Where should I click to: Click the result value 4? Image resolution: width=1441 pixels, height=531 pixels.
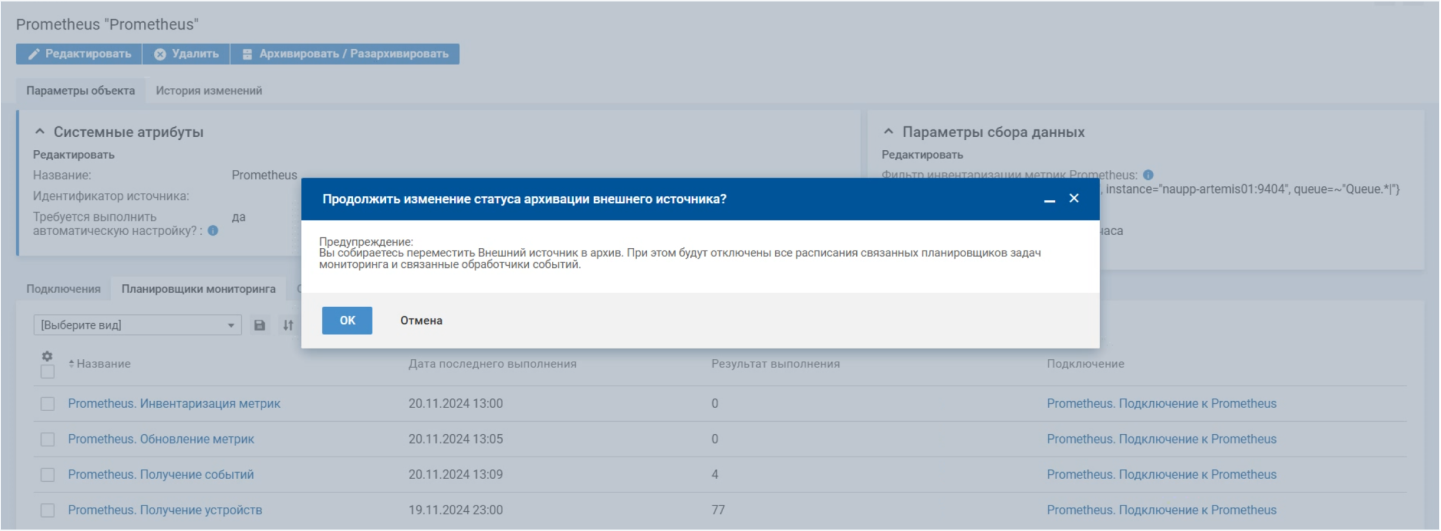(715, 475)
